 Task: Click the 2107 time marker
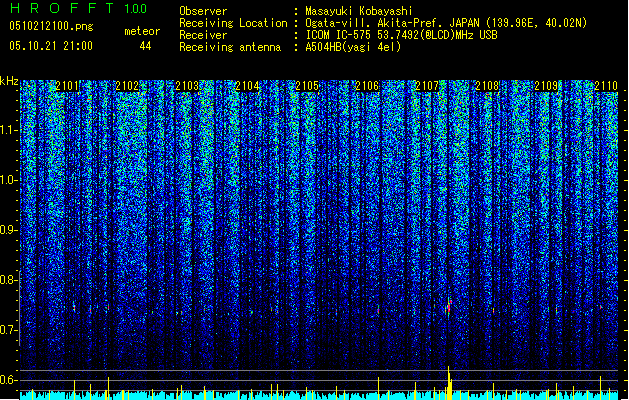pyautogui.click(x=427, y=86)
